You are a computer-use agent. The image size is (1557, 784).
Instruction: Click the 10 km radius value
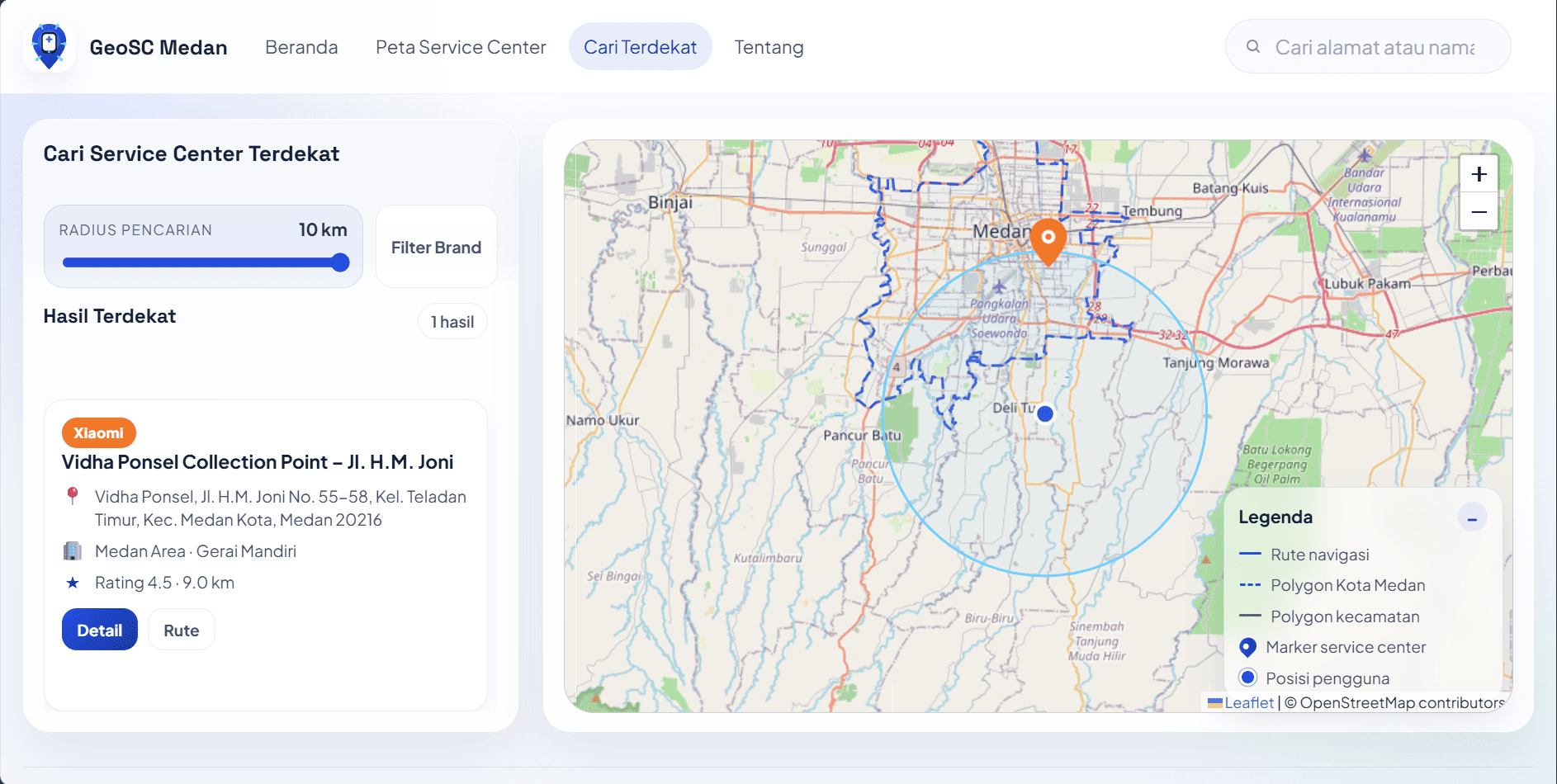[323, 229]
